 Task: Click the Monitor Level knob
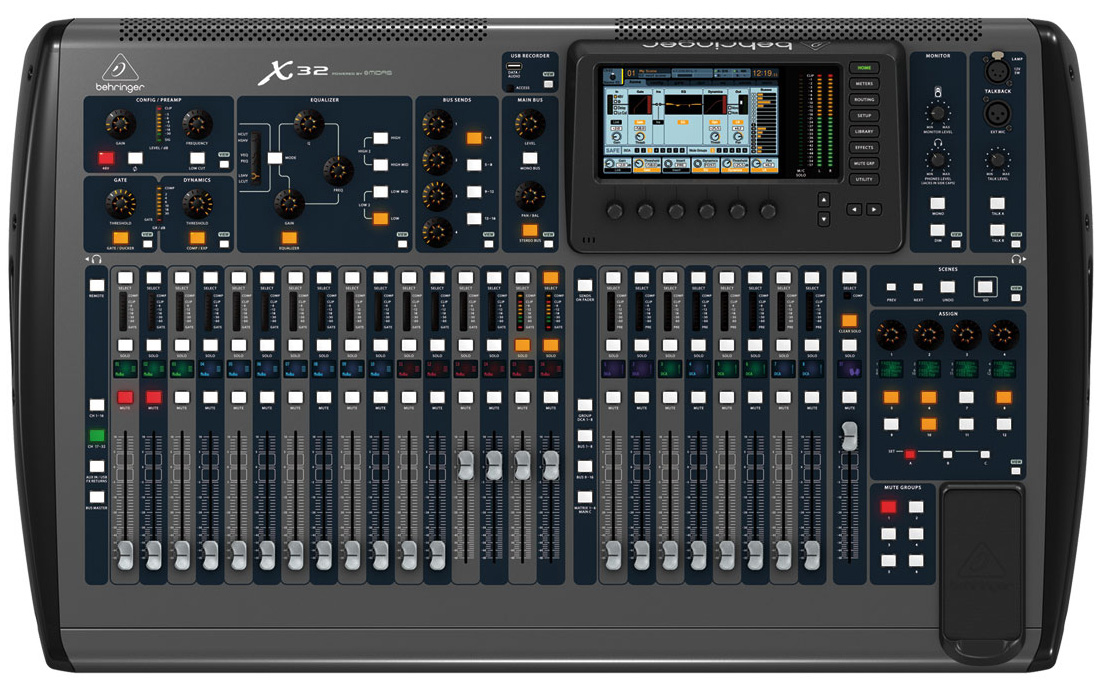click(x=937, y=113)
